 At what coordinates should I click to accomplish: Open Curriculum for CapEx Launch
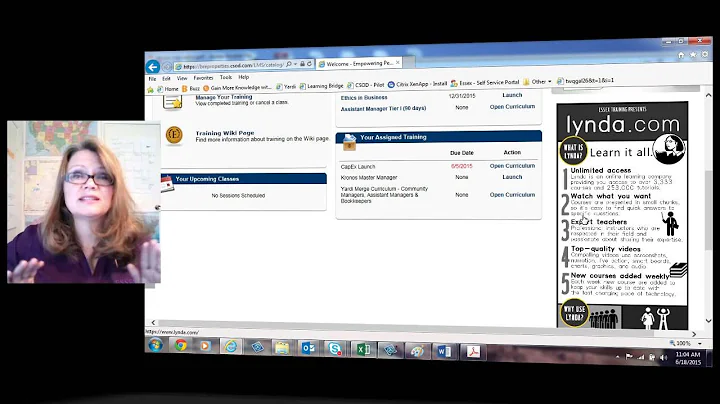[x=512, y=166]
